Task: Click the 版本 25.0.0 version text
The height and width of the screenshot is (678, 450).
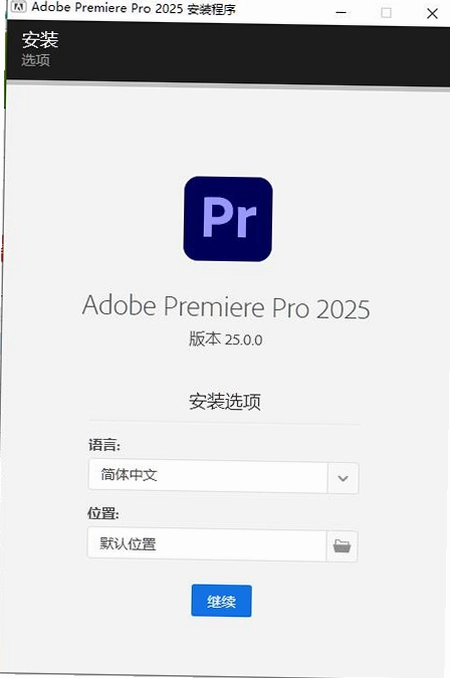Action: click(226, 339)
